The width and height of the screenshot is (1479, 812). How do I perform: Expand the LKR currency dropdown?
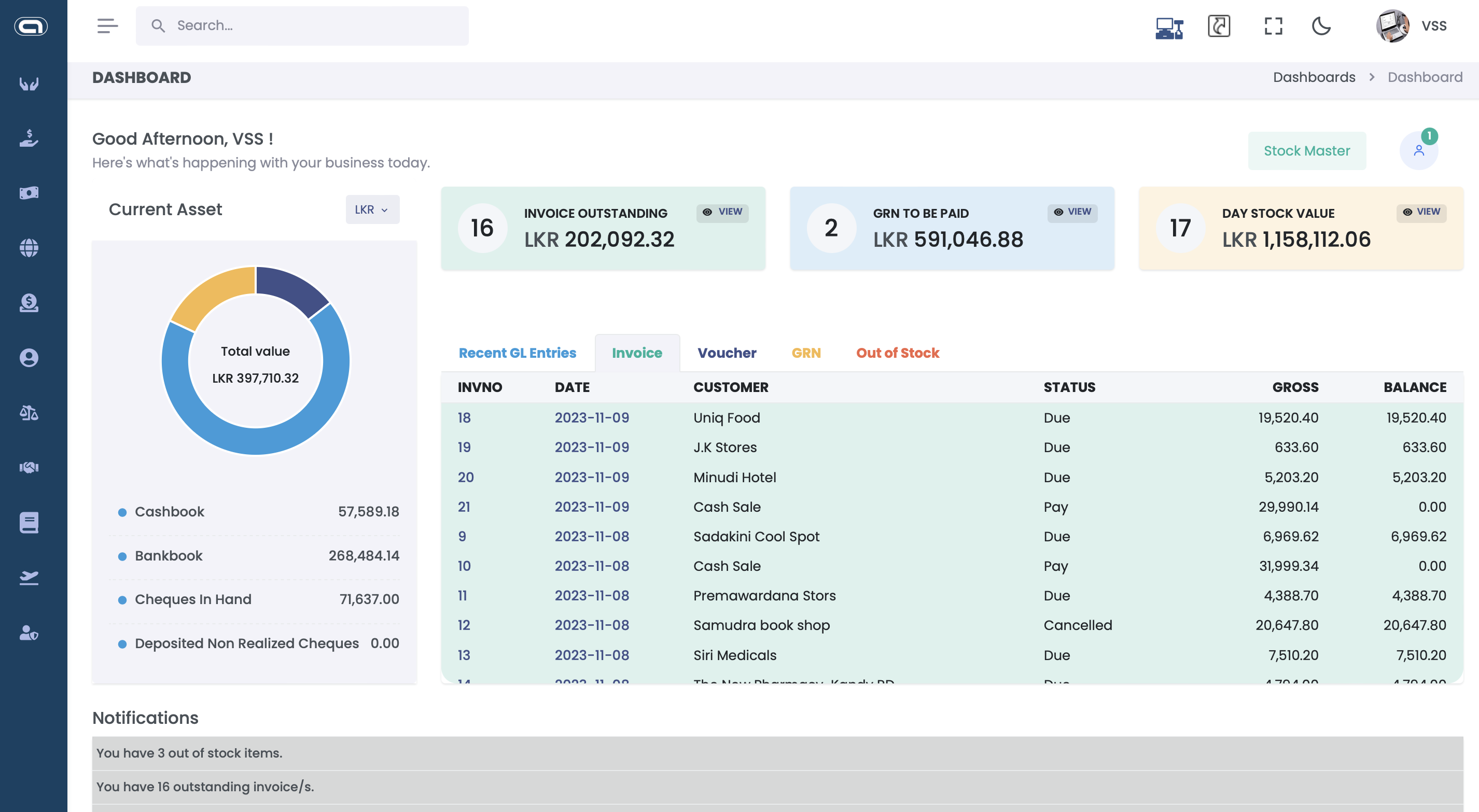[x=372, y=209]
